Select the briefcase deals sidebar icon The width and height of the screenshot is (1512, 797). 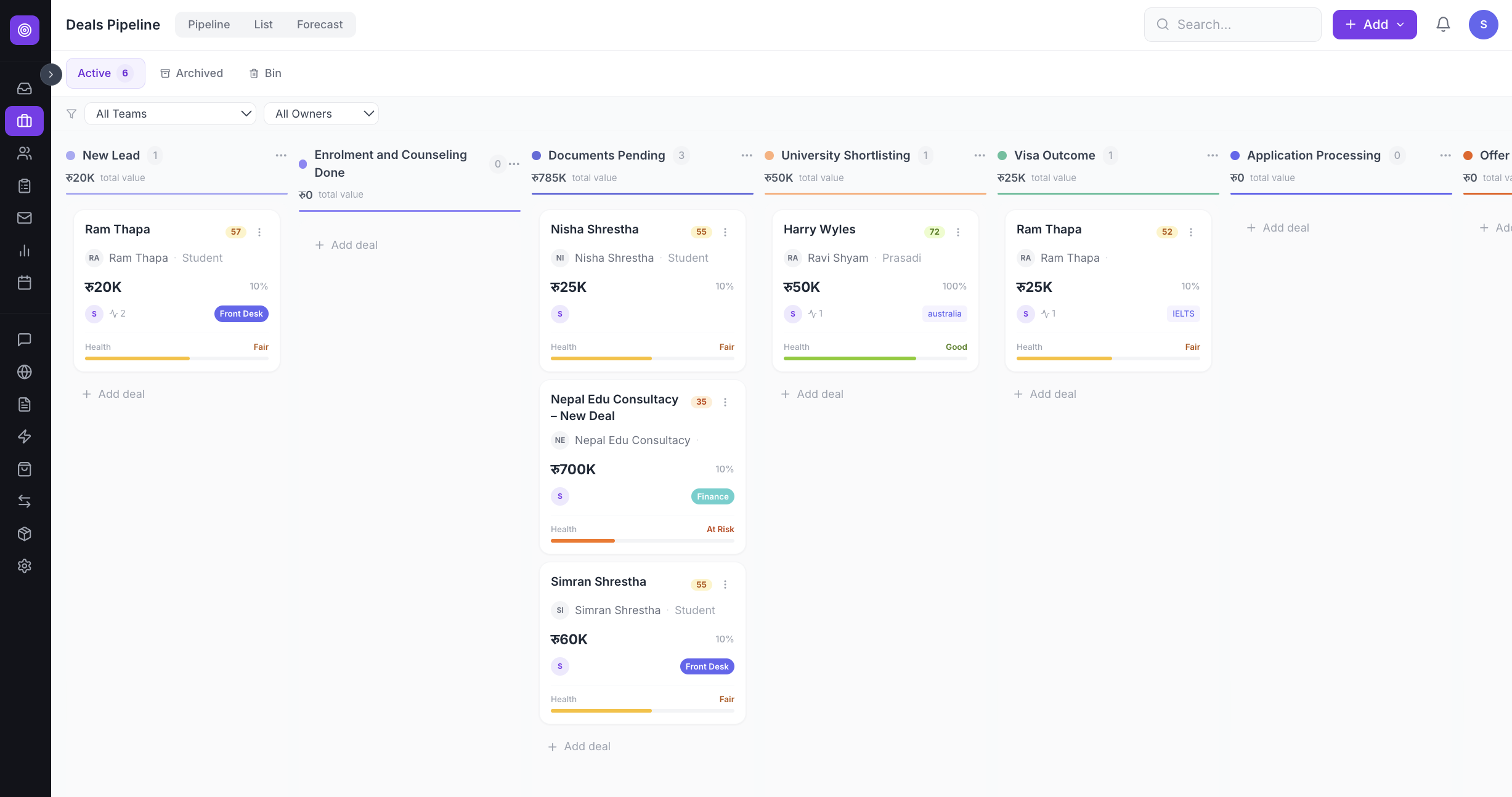point(25,121)
